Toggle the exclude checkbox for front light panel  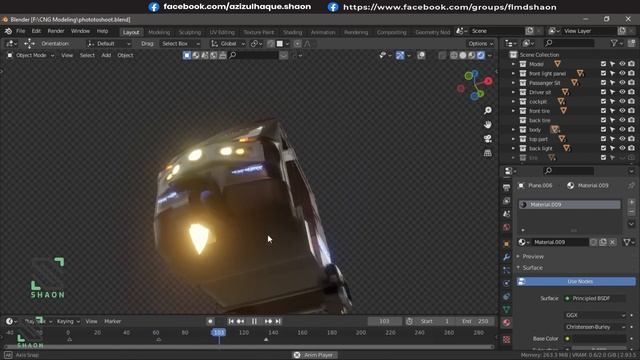click(x=603, y=73)
